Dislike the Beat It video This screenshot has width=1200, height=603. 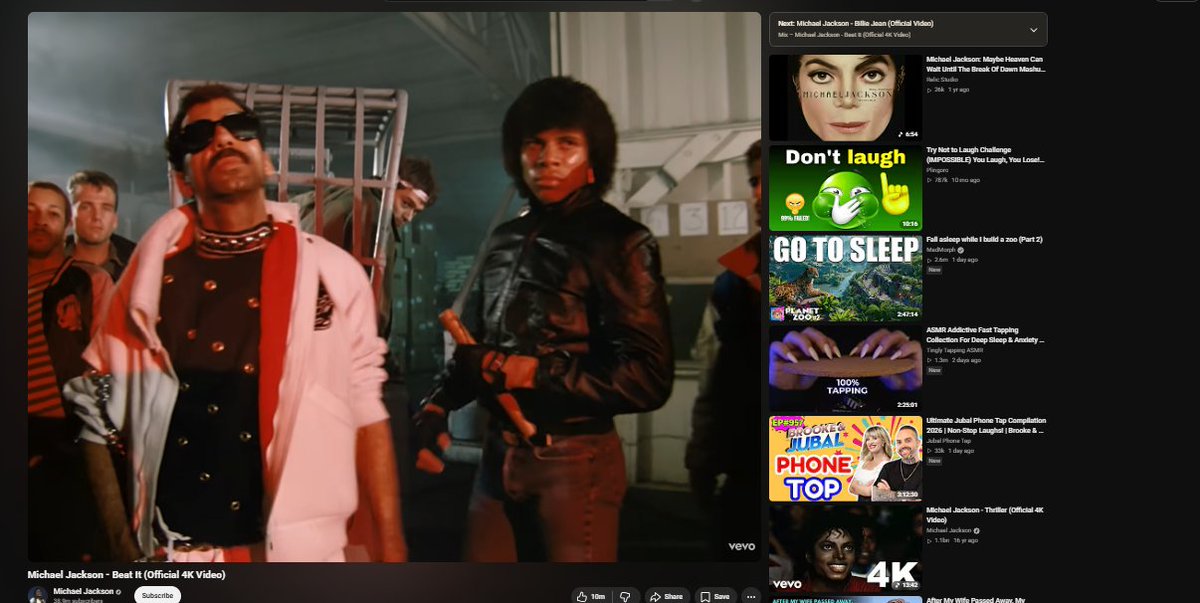tap(625, 596)
